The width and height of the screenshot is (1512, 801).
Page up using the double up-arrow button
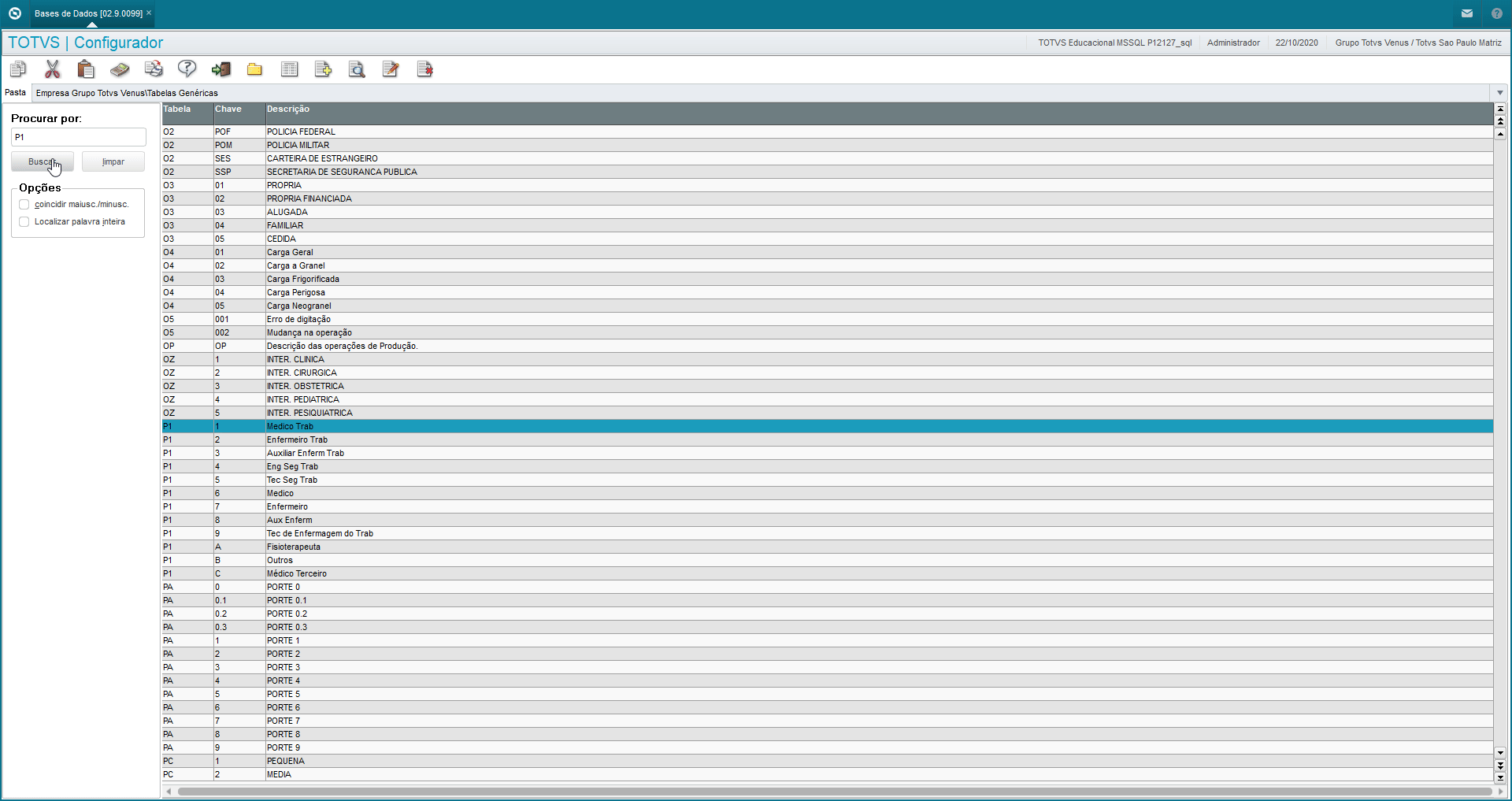[x=1500, y=121]
